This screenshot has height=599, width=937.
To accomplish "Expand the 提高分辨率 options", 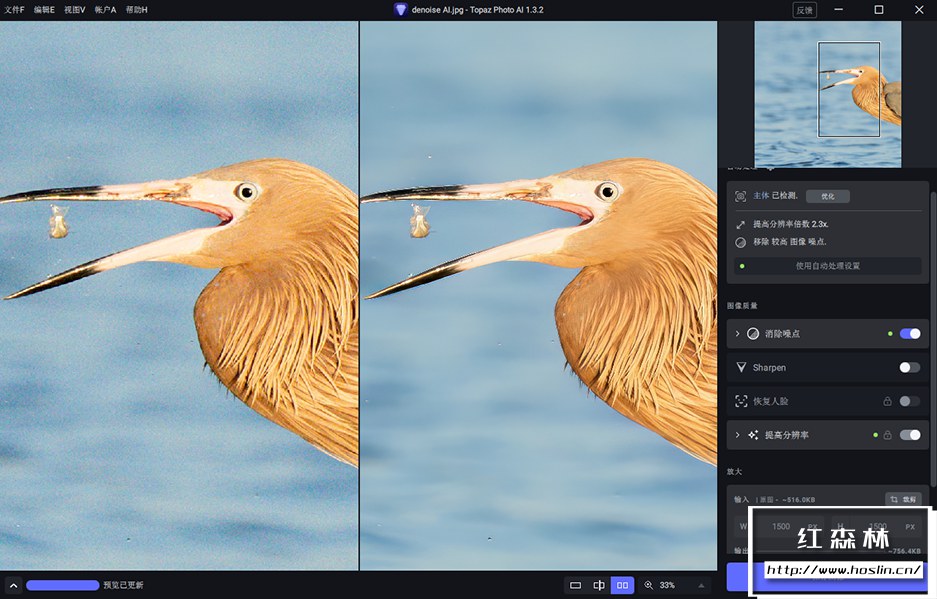I will 738,435.
